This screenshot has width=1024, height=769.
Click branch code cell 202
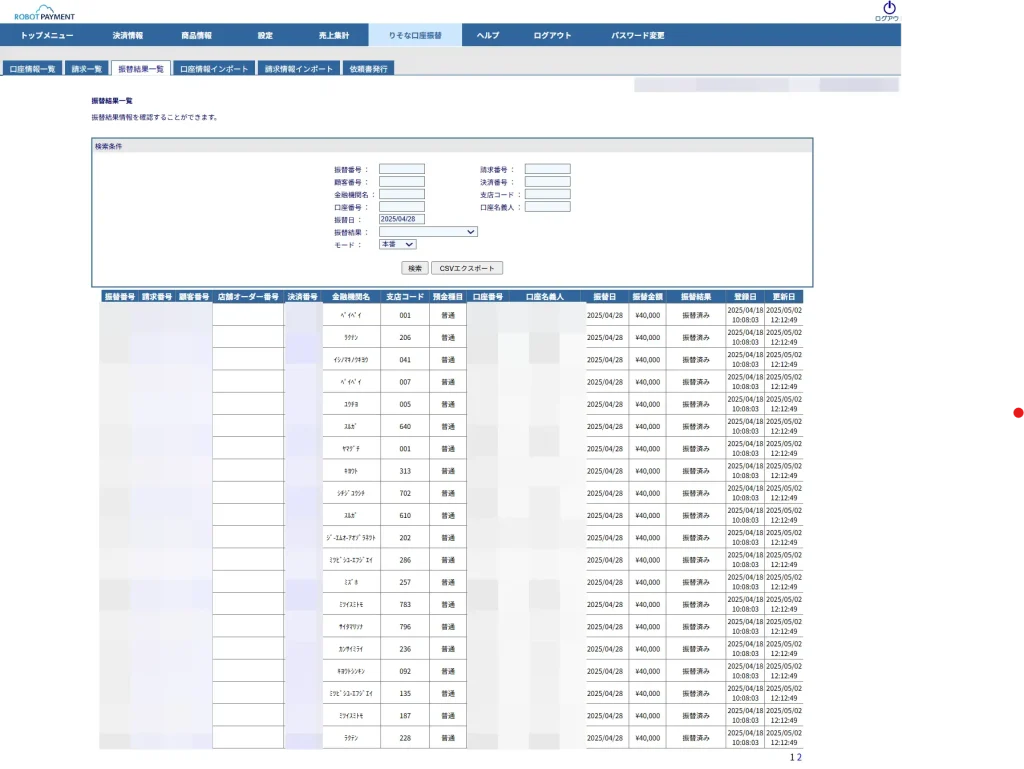406,538
